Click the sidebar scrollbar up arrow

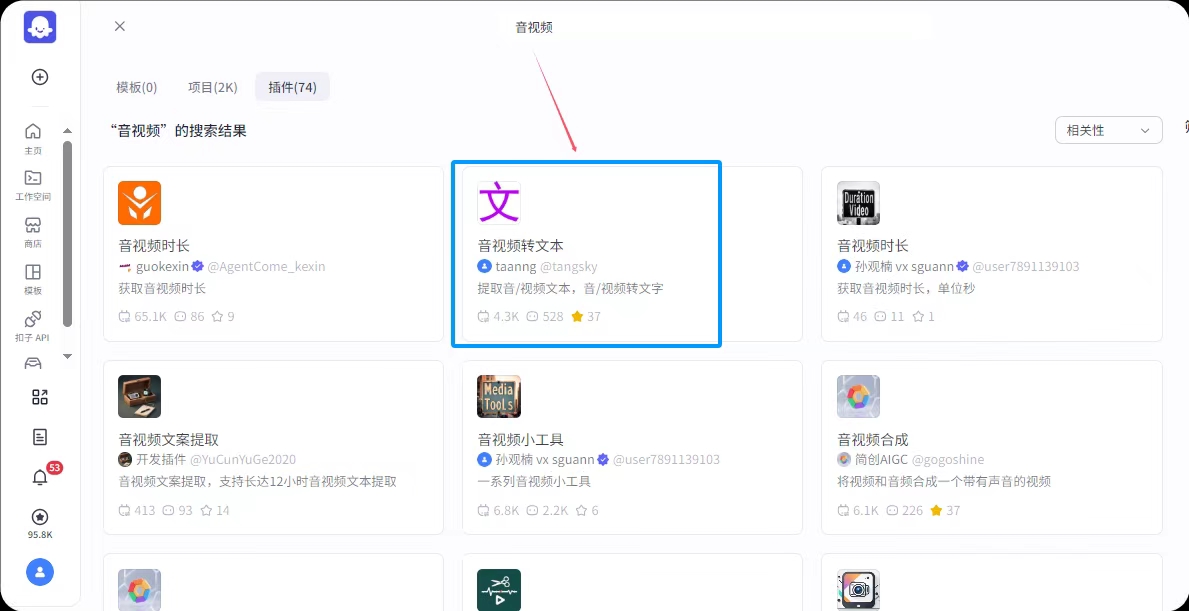pos(67,130)
